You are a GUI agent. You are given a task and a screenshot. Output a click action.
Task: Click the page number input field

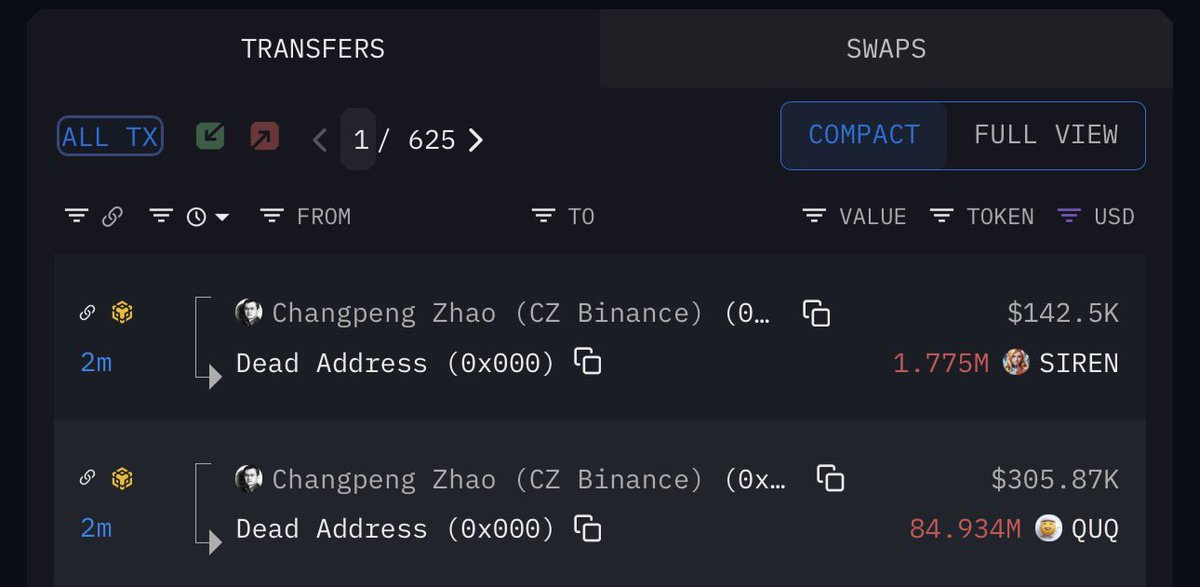[x=359, y=140]
